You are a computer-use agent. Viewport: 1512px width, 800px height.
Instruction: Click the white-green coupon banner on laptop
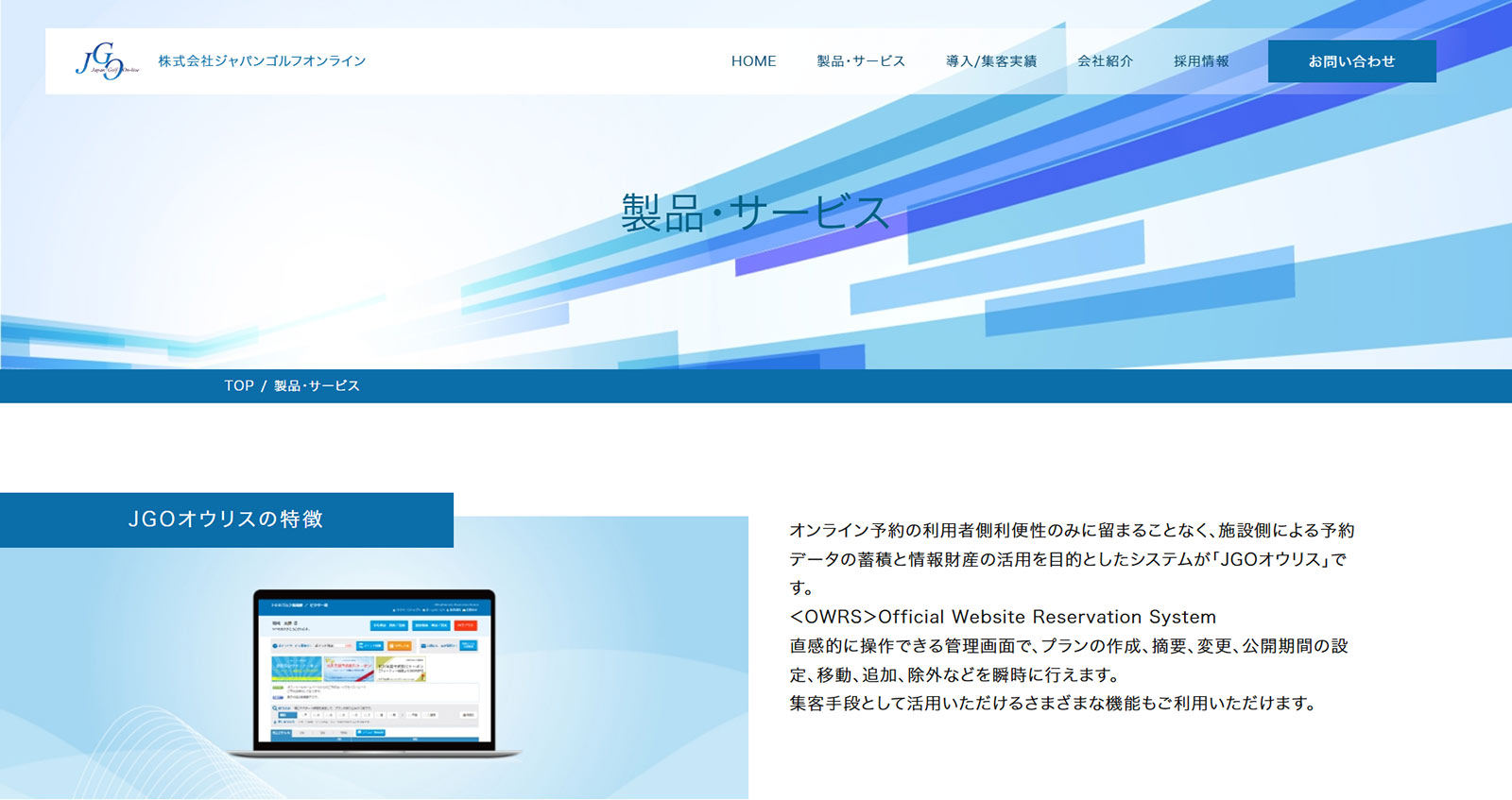(401, 668)
